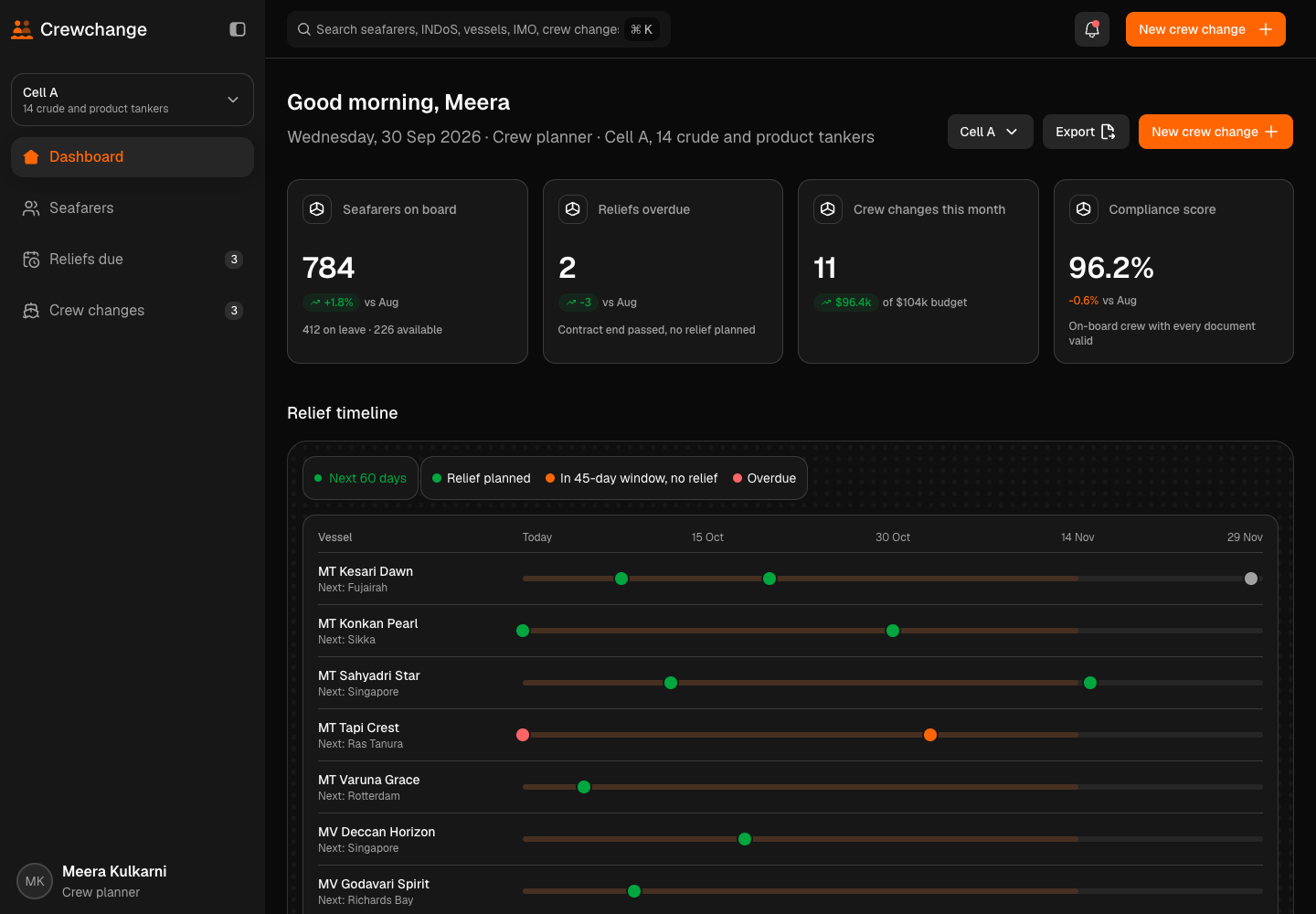
Task: Click the Reliefs due calendar icon
Action: pos(31,260)
